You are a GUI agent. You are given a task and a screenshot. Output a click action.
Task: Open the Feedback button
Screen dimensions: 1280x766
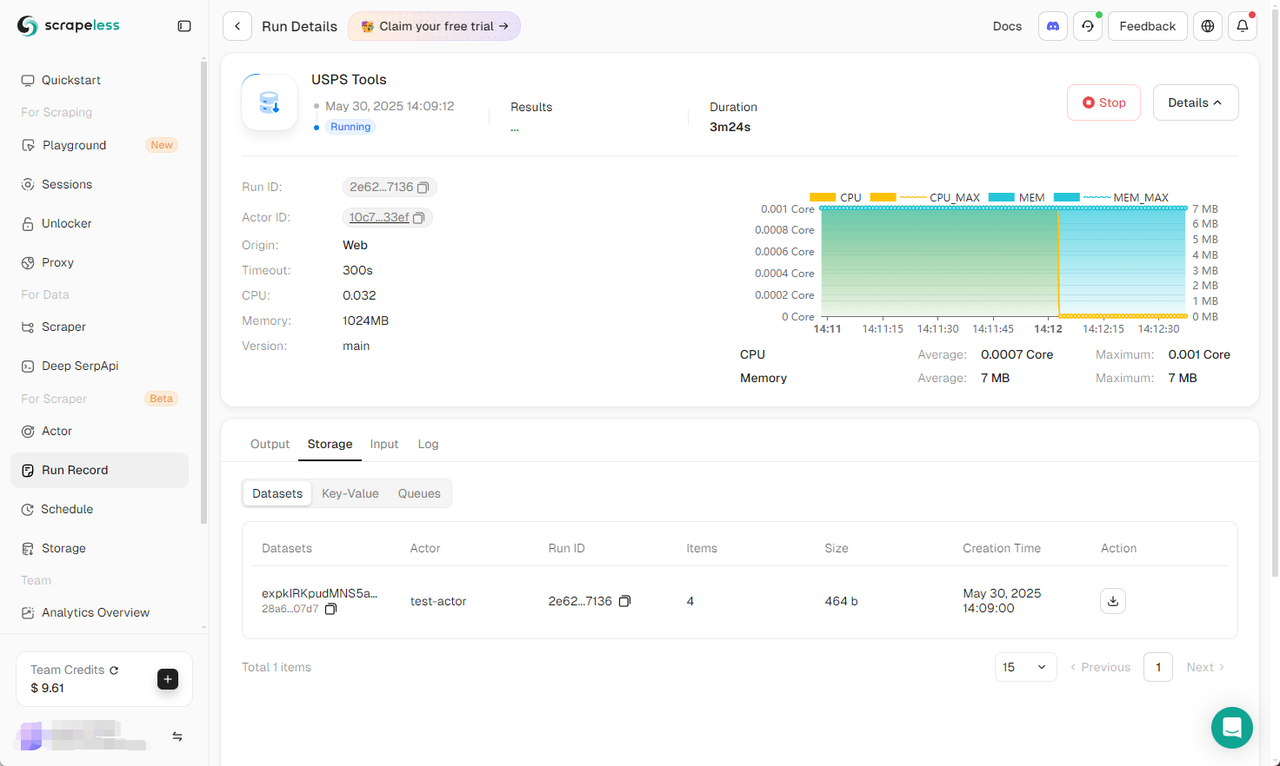click(x=1147, y=26)
